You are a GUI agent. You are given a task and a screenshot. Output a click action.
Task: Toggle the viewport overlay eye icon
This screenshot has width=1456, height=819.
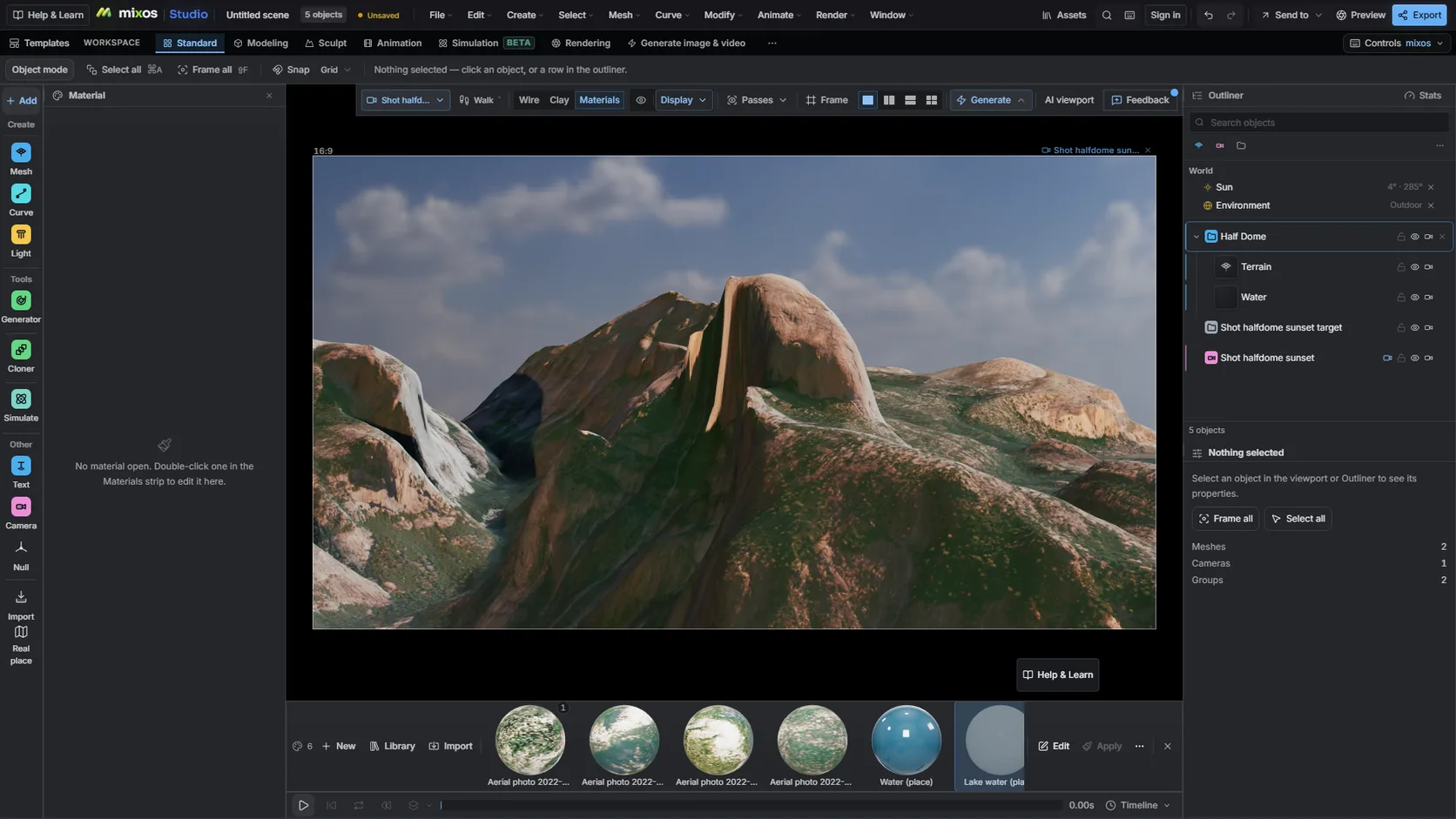coord(641,100)
